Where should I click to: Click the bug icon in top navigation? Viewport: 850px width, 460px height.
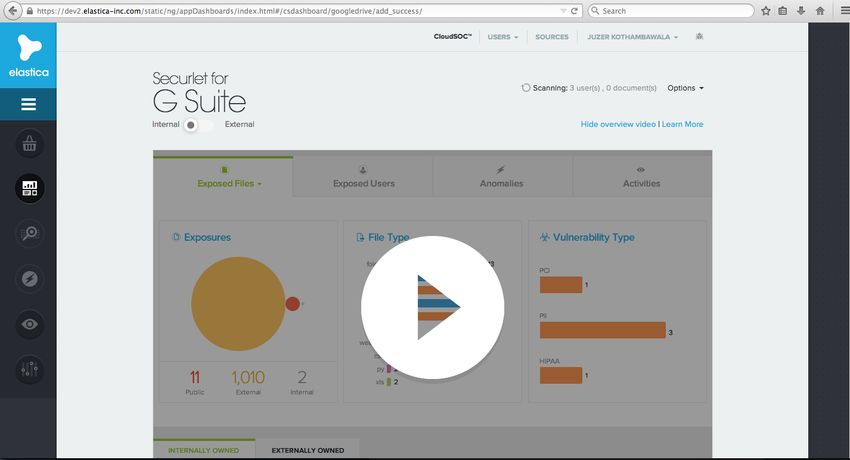[x=699, y=36]
